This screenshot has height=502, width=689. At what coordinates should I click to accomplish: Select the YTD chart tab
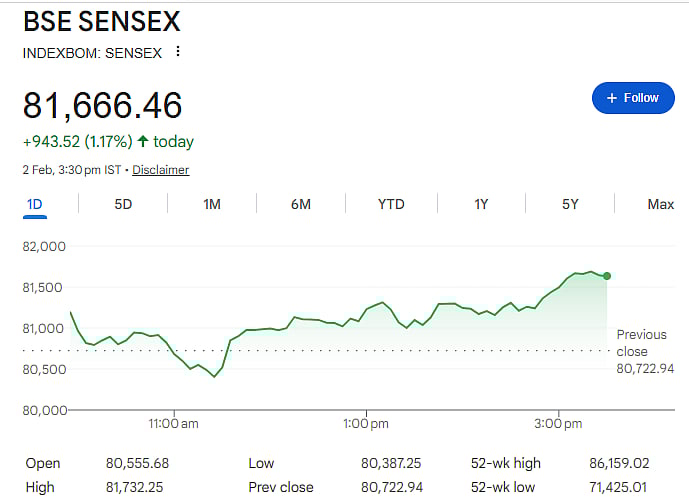(391, 204)
